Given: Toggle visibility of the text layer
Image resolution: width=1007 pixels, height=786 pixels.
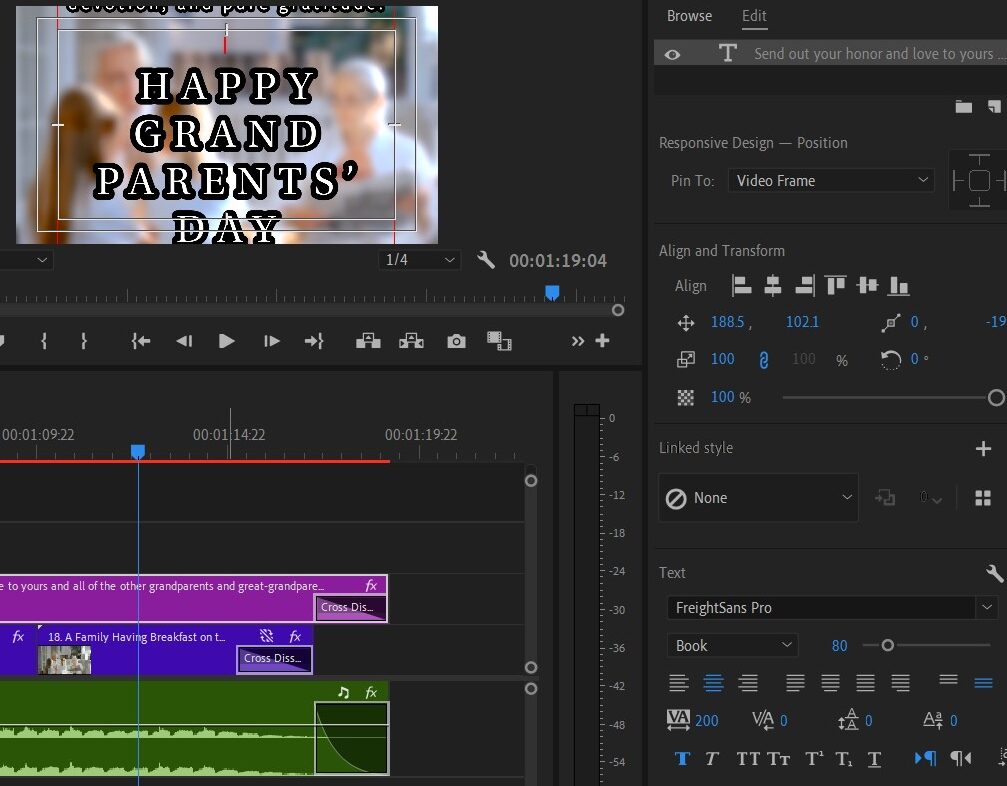Looking at the screenshot, I should 672,55.
